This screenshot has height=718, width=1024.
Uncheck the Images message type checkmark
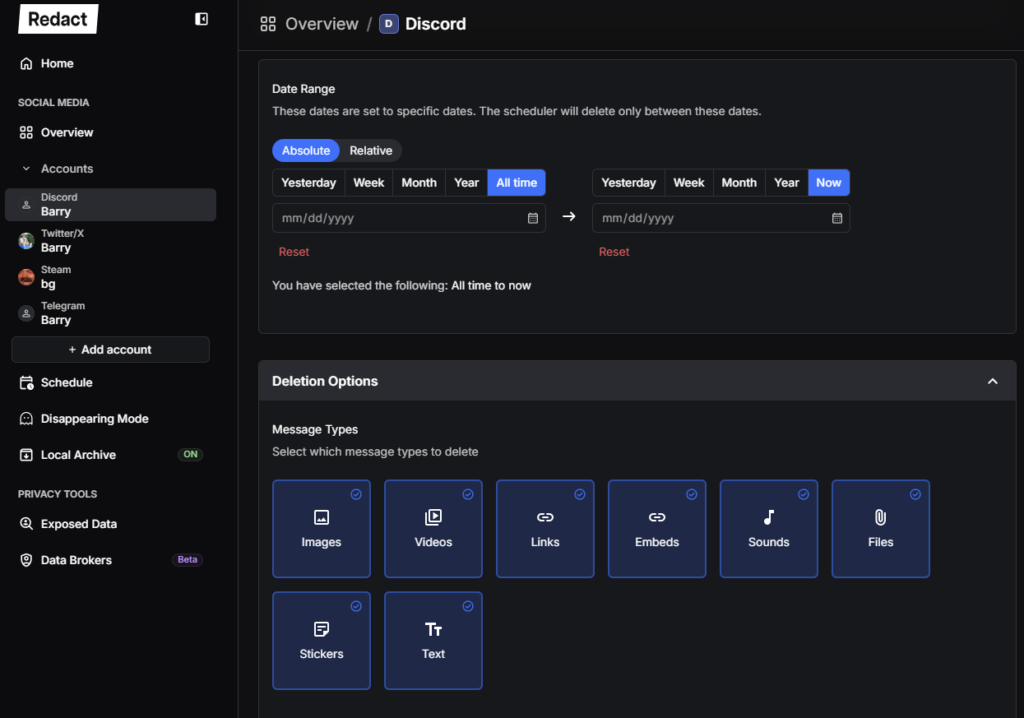point(356,495)
